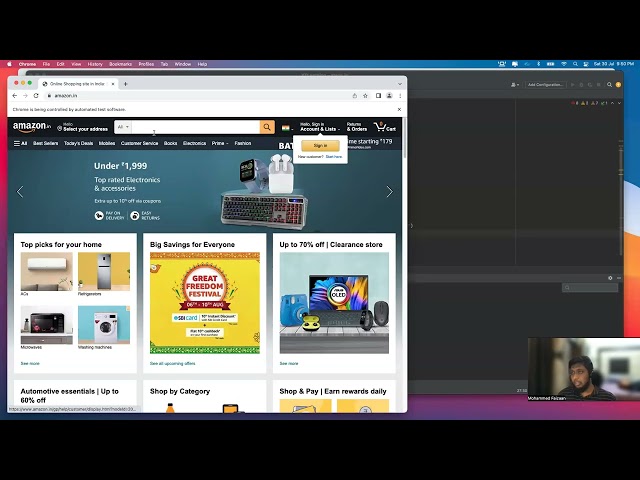
Task: Click the Chrome profile avatar icon
Action: pyautogui.click(x=389, y=96)
